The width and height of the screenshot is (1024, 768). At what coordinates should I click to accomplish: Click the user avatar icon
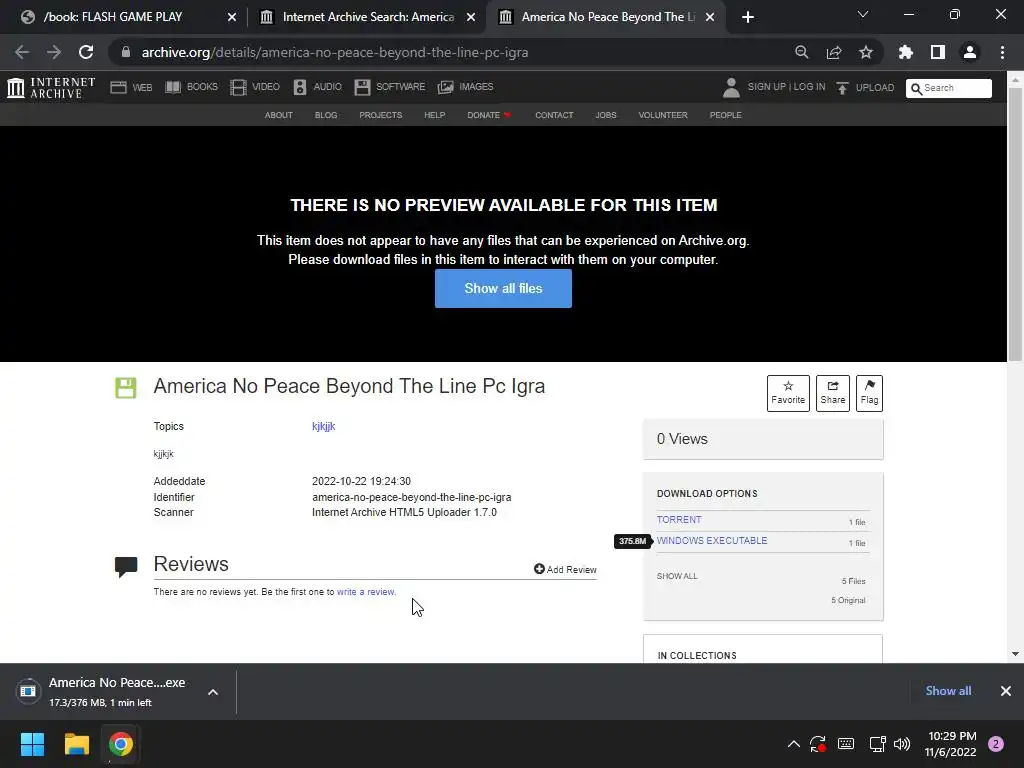(x=731, y=88)
